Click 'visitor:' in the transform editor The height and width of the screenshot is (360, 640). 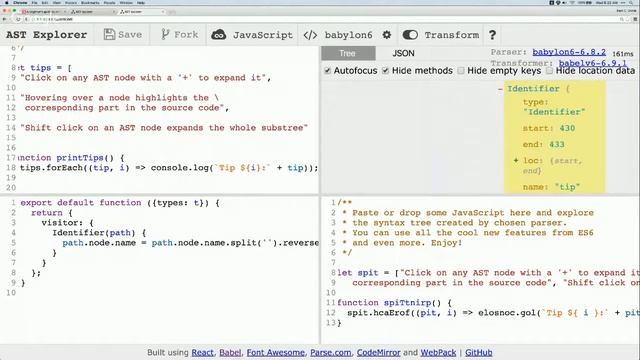tap(62, 222)
